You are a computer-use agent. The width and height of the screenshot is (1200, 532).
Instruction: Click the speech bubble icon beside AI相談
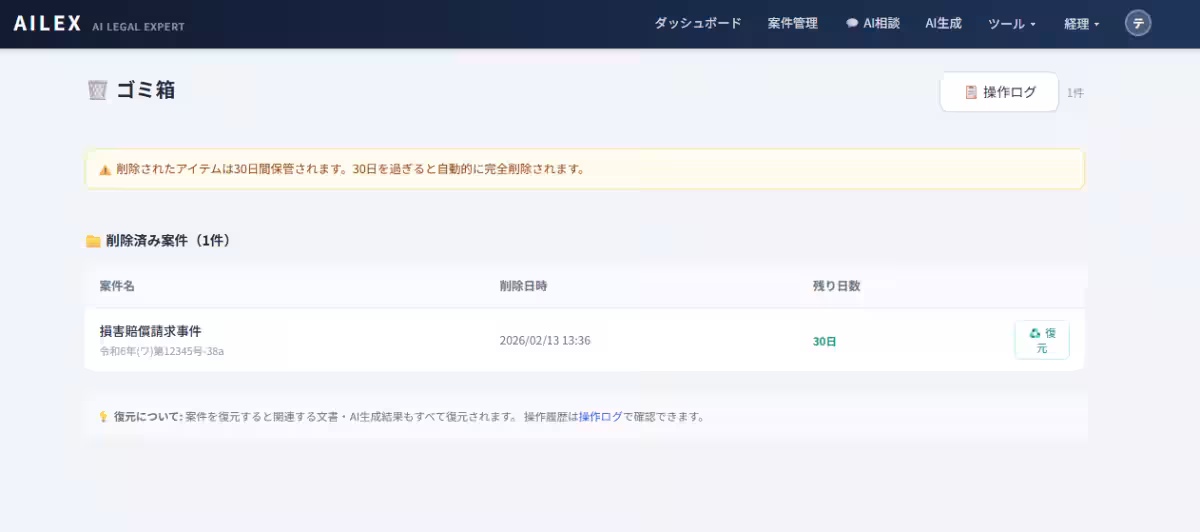pyautogui.click(x=852, y=24)
